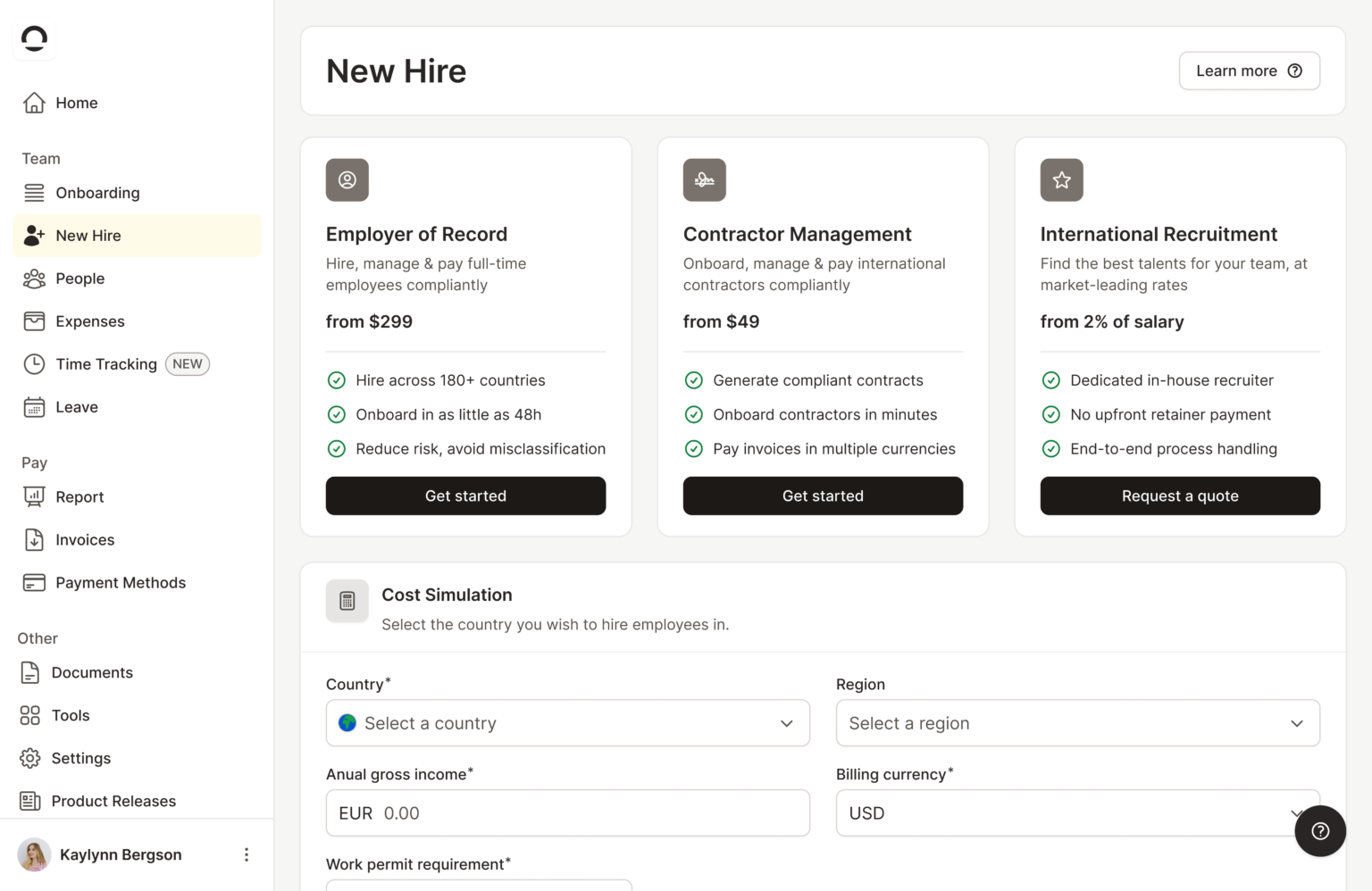Select the Payment Methods card icon
1372x891 pixels.
33,582
